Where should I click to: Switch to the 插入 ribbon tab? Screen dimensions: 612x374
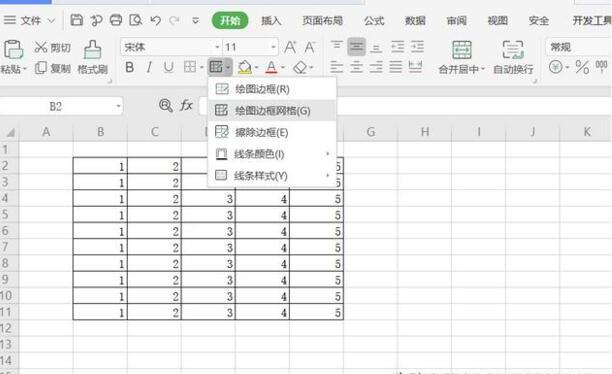click(271, 20)
